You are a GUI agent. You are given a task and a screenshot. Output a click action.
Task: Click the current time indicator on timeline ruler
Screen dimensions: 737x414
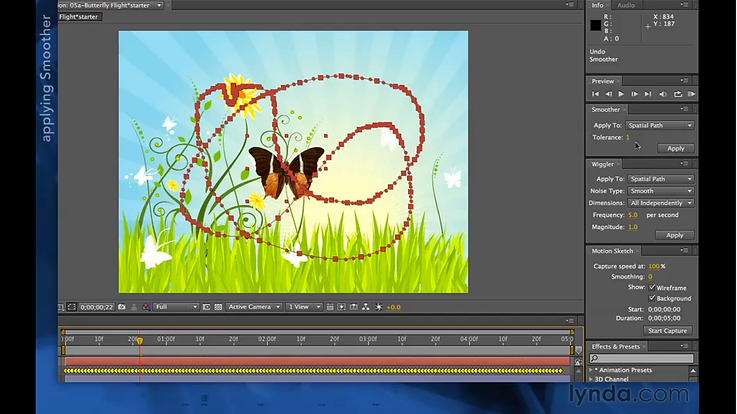pyautogui.click(x=140, y=340)
